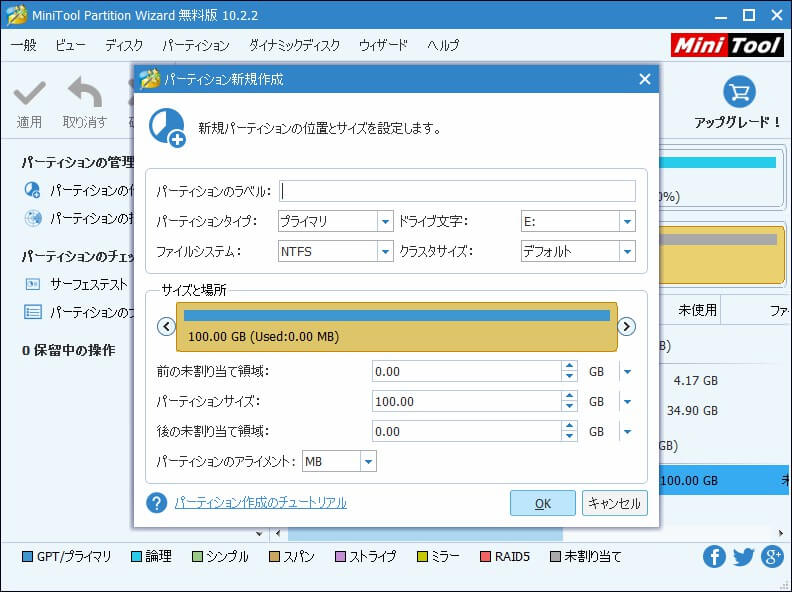Screen dimensions: 792x592
Task: Click the 未使用 column header
Action: tap(697, 310)
